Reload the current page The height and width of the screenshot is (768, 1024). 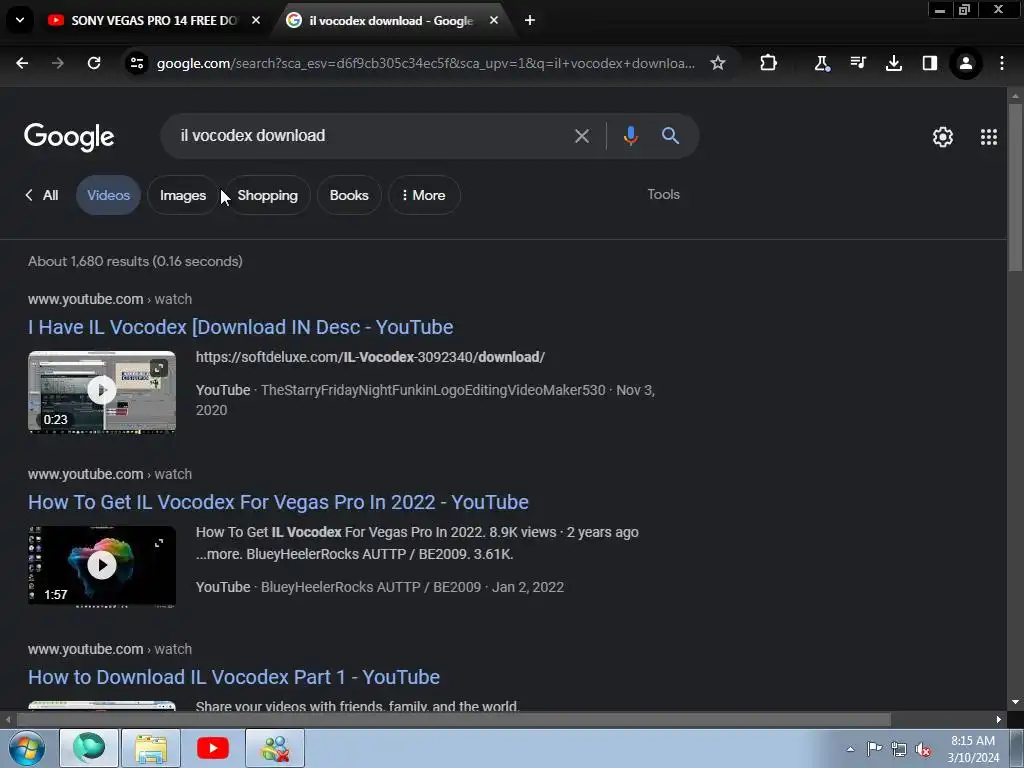pyautogui.click(x=94, y=63)
